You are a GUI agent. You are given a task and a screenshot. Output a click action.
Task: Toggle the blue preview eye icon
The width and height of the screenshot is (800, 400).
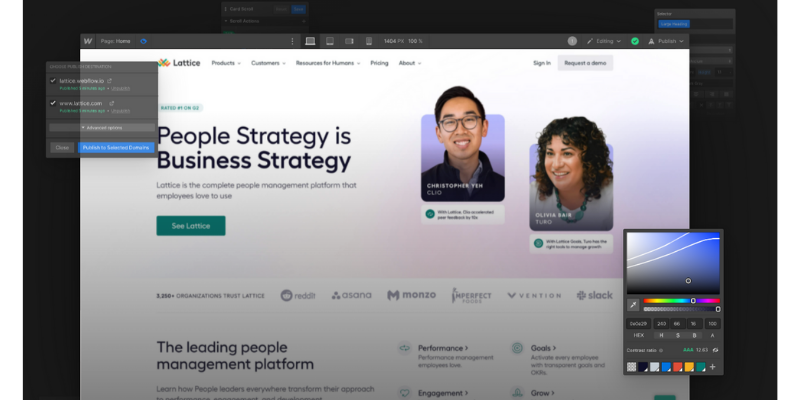point(143,41)
